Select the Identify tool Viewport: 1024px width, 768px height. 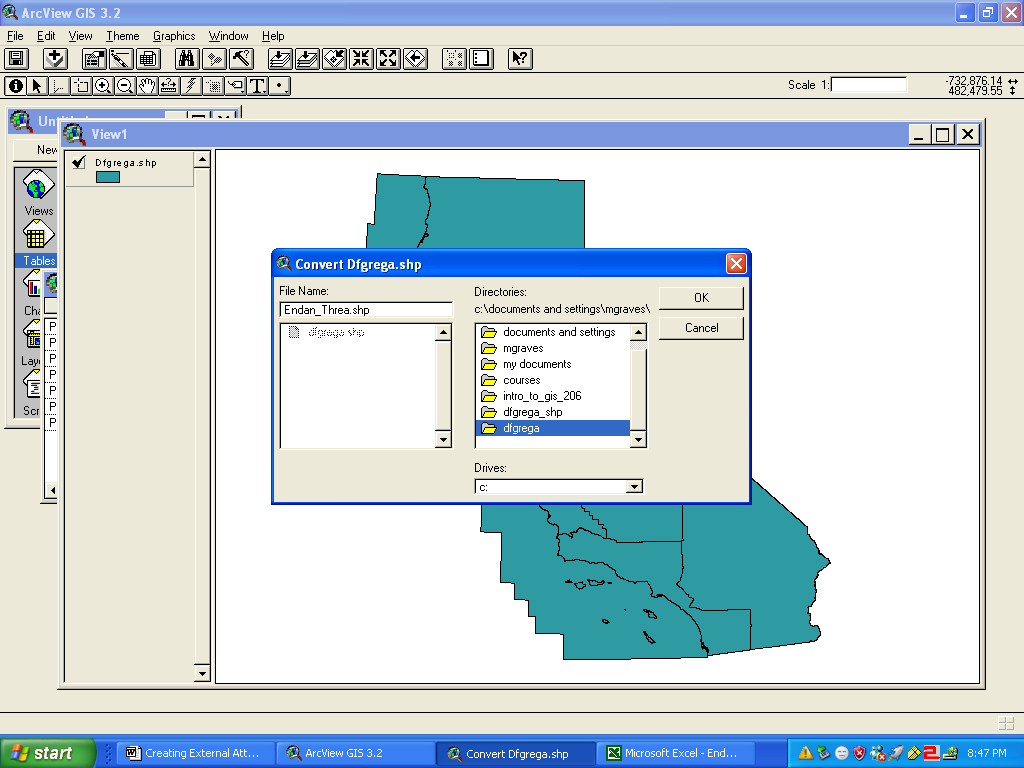click(16, 86)
